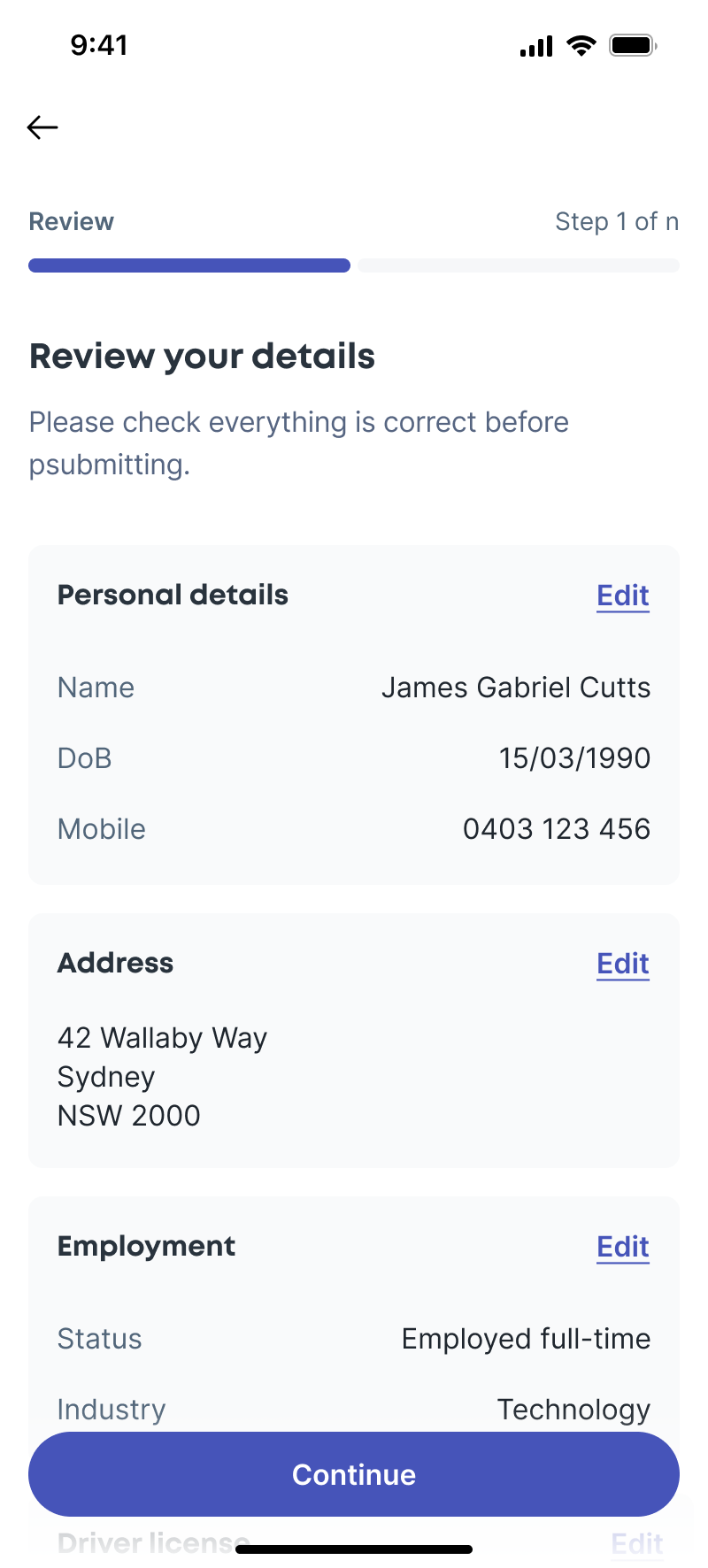Tap the Review your details heading

click(x=203, y=357)
